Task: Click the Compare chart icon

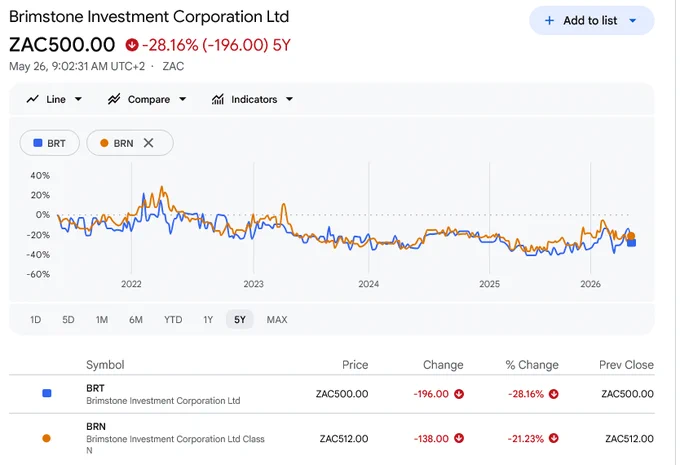Action: [114, 99]
